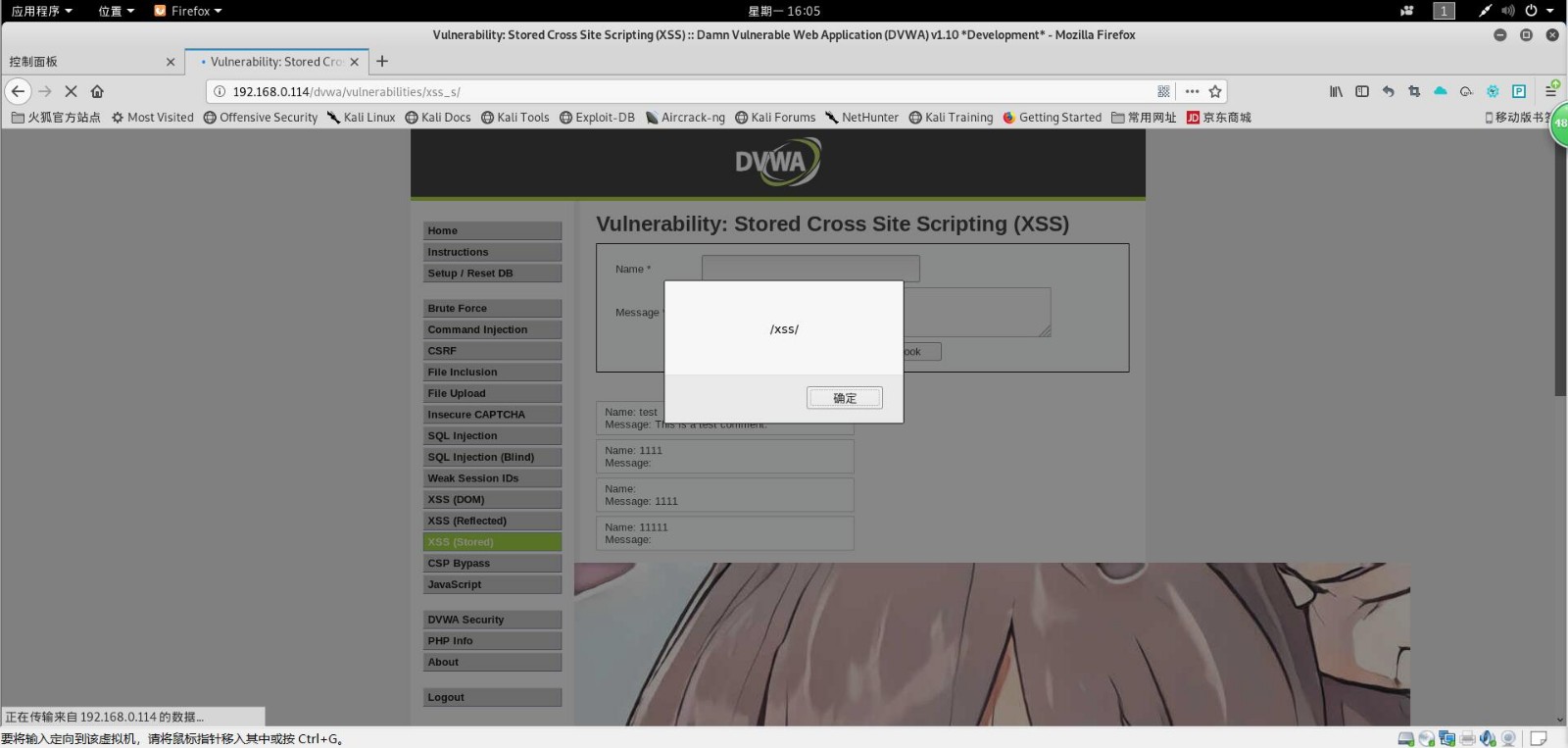Click the VM hard disk status icon
1568x748 pixels.
pos(1406,738)
